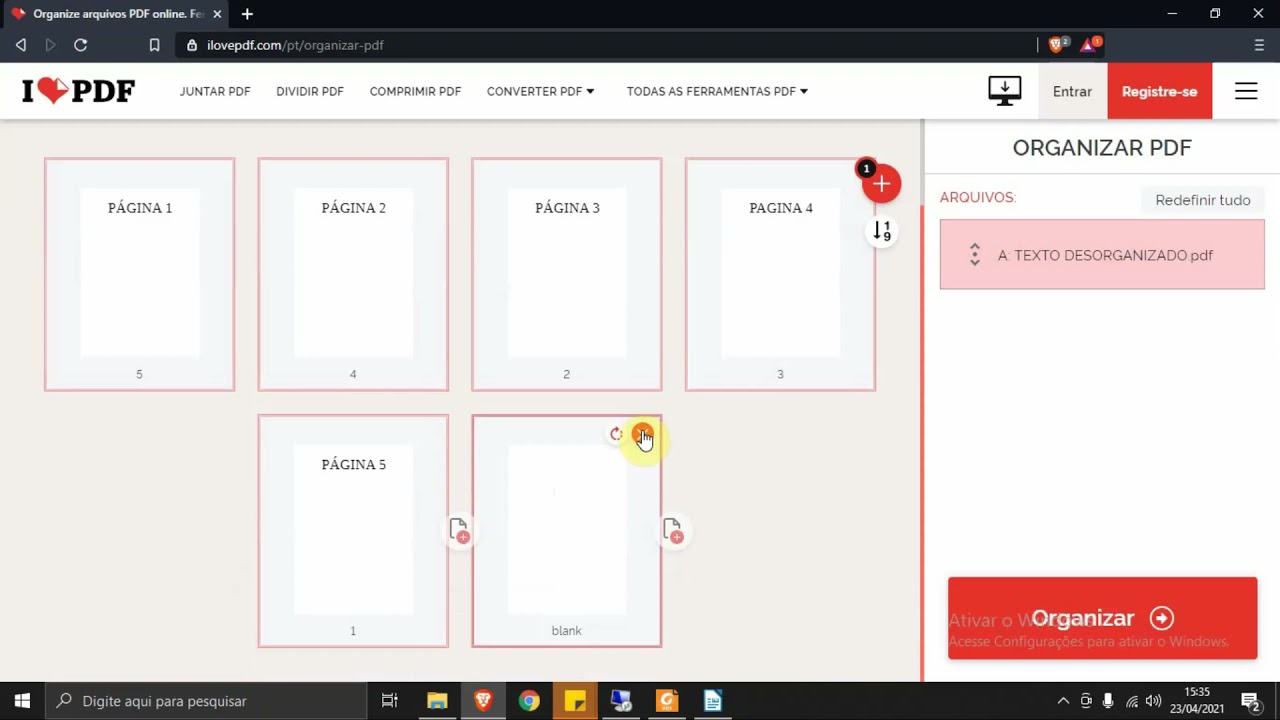This screenshot has height=720, width=1280.
Task: Show hidden system tray icons
Action: click(1063, 701)
